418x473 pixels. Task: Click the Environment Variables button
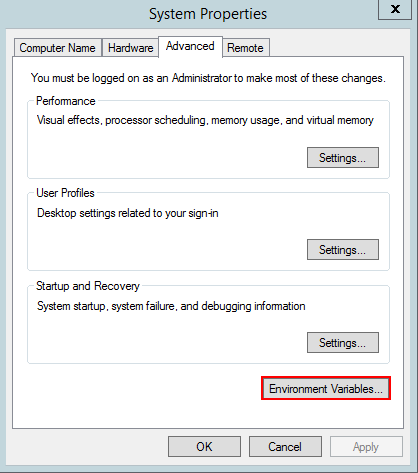click(x=326, y=388)
